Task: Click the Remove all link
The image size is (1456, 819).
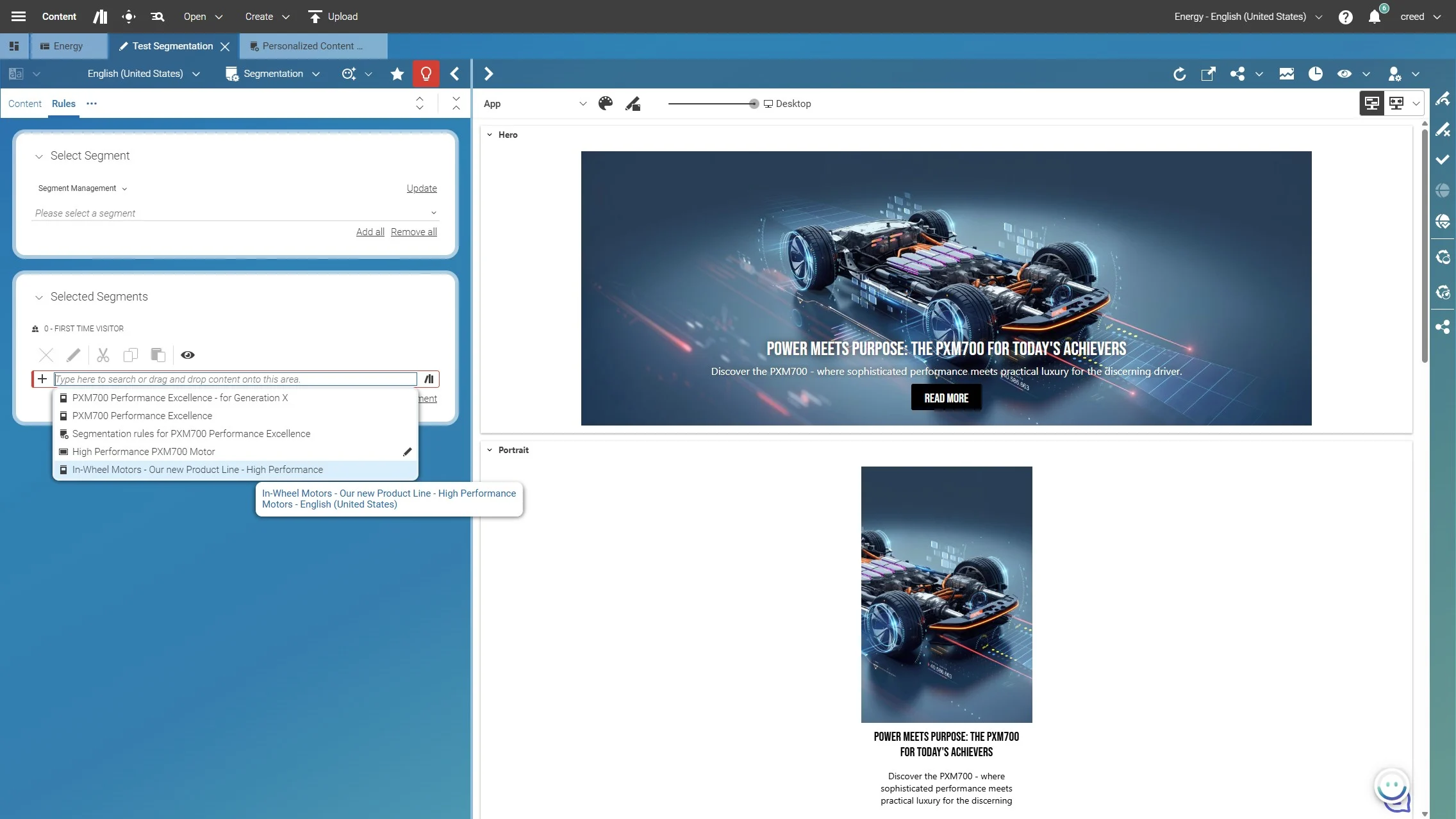Action: (x=414, y=232)
